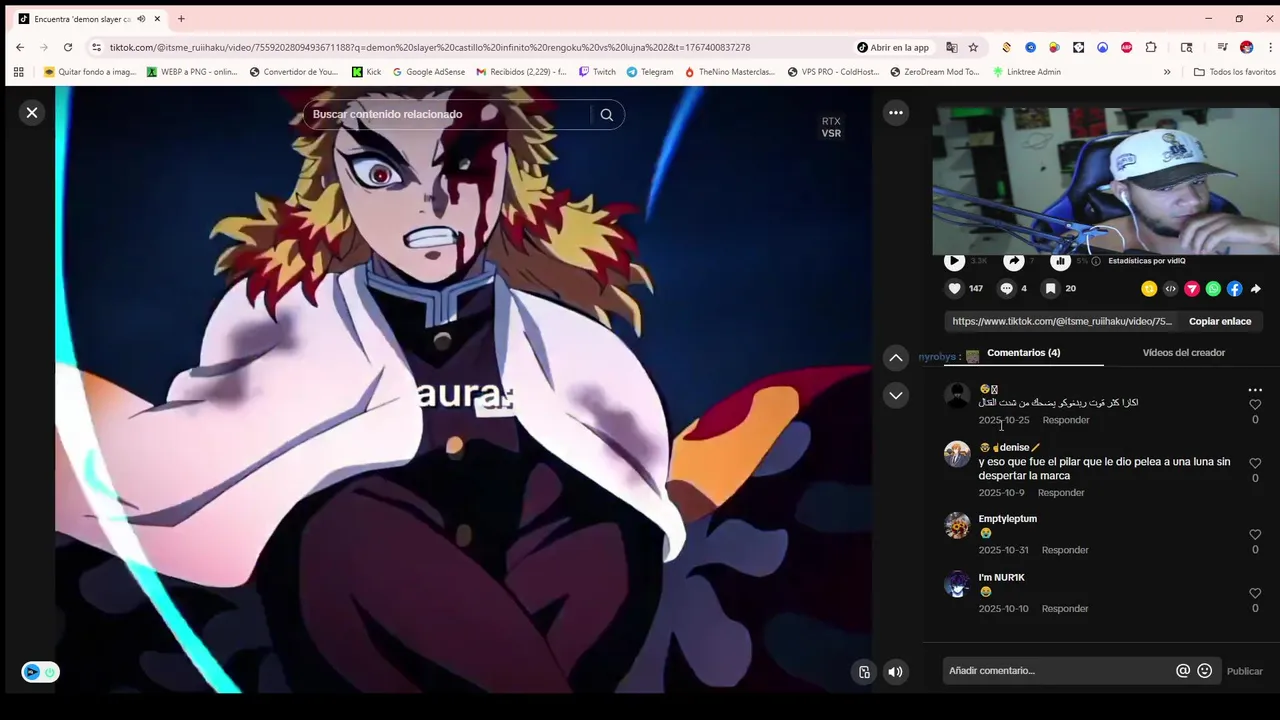Viewport: 1280px width, 720px height.
Task: Click the translate page icon in address bar
Action: (952, 47)
